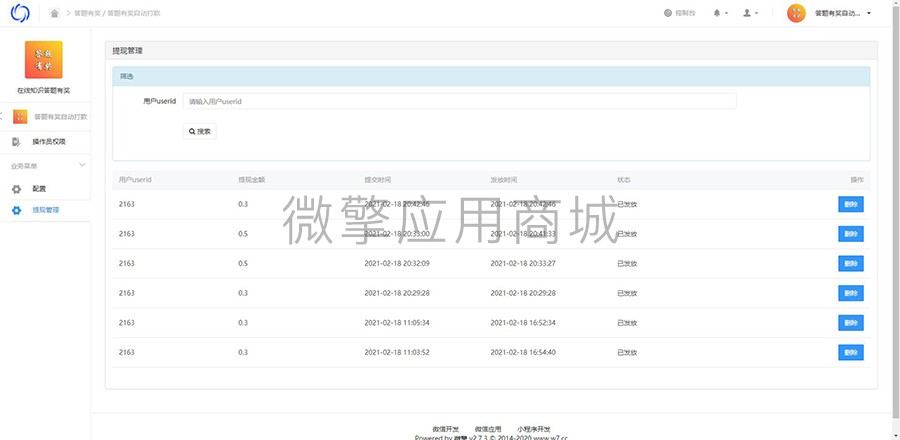Viewport: 900px width, 440px height.
Task: Click the 操作员权限 document icon
Action: point(16,142)
